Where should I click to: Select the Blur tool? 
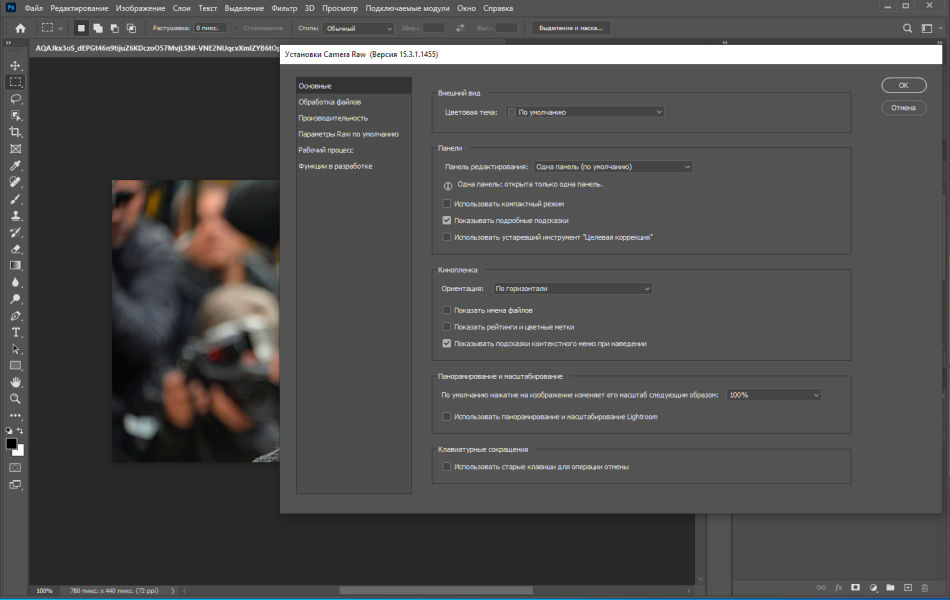16,282
